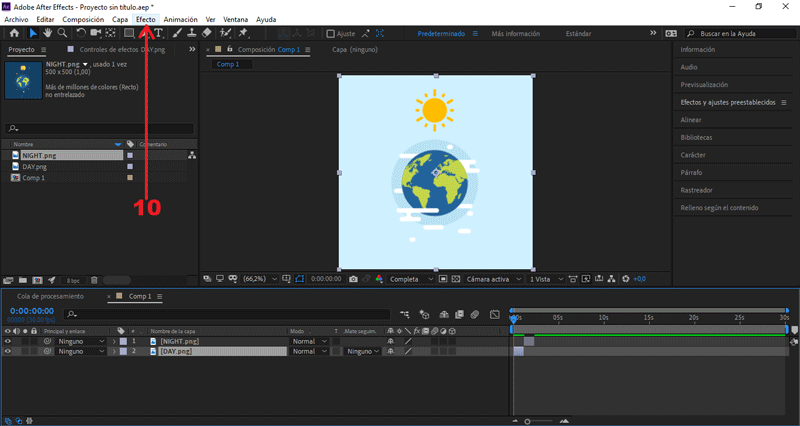
Task: Switch to the Estándar workspace
Action: point(579,34)
